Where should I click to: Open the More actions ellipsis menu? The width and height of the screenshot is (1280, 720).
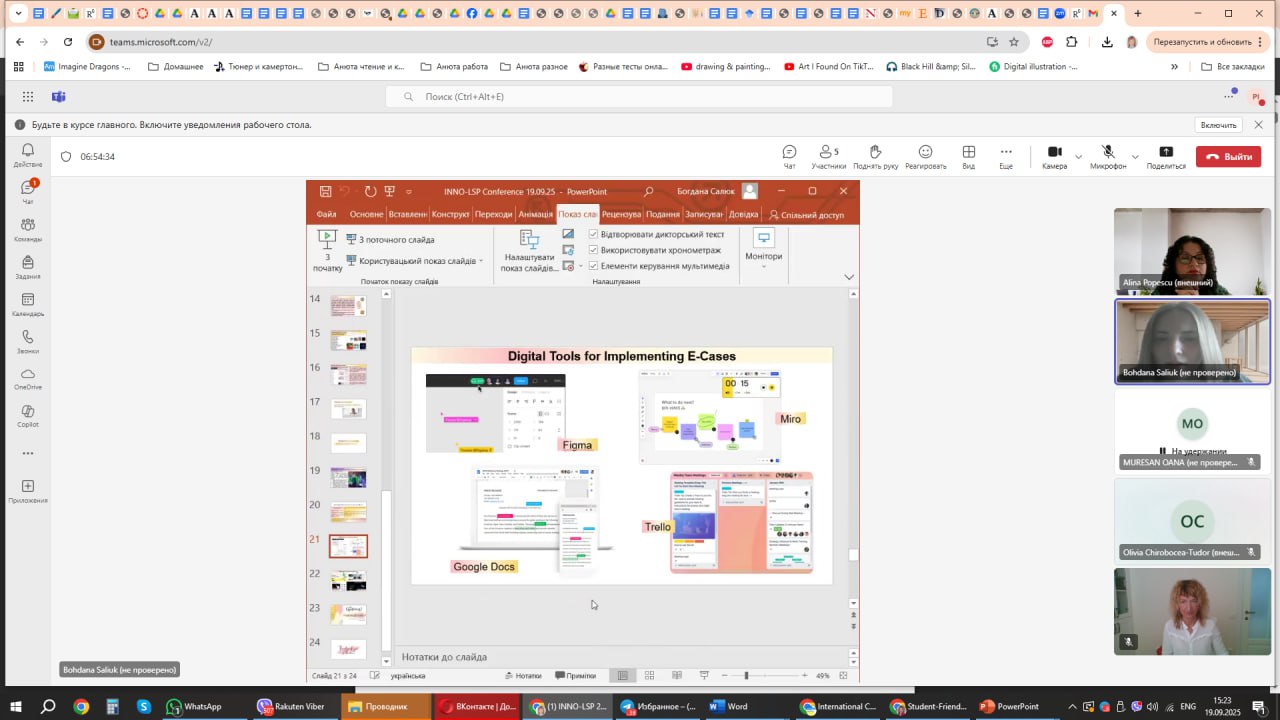[1006, 156]
